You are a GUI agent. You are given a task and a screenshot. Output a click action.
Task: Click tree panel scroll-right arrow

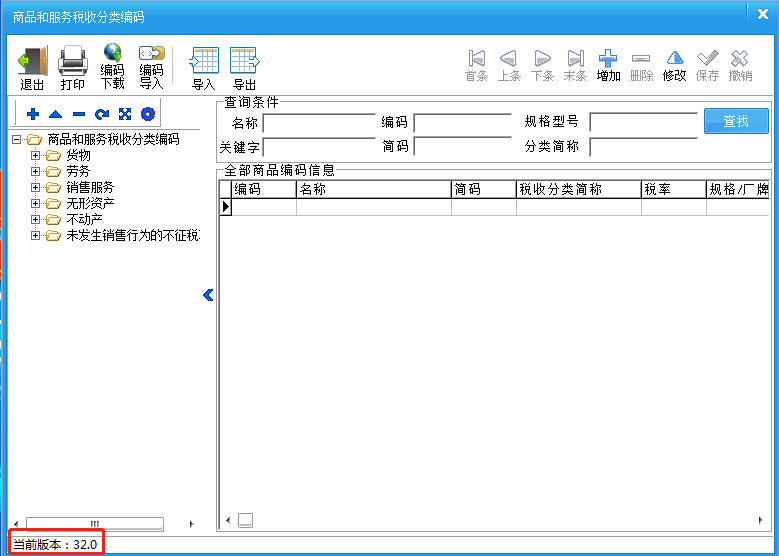click(x=192, y=524)
